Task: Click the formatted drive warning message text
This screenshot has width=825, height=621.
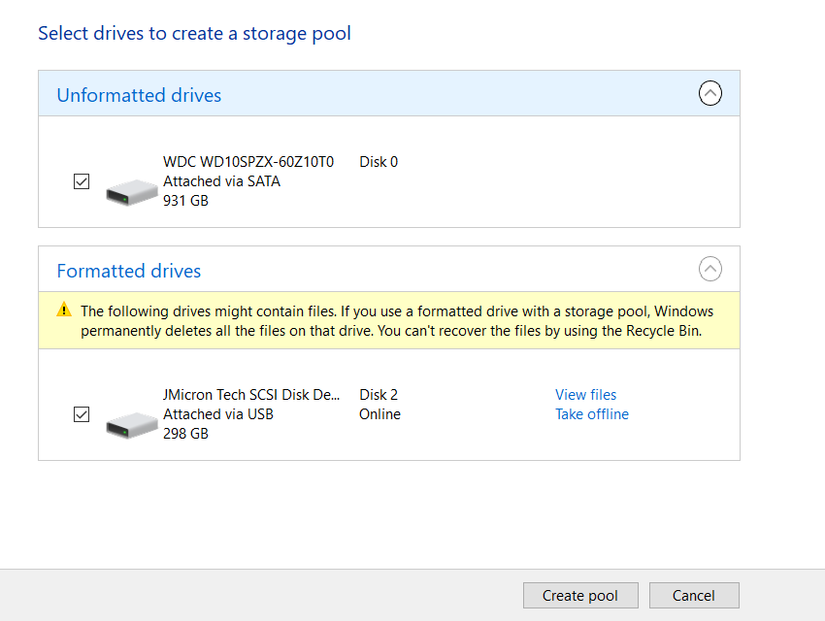Action: coord(397,320)
